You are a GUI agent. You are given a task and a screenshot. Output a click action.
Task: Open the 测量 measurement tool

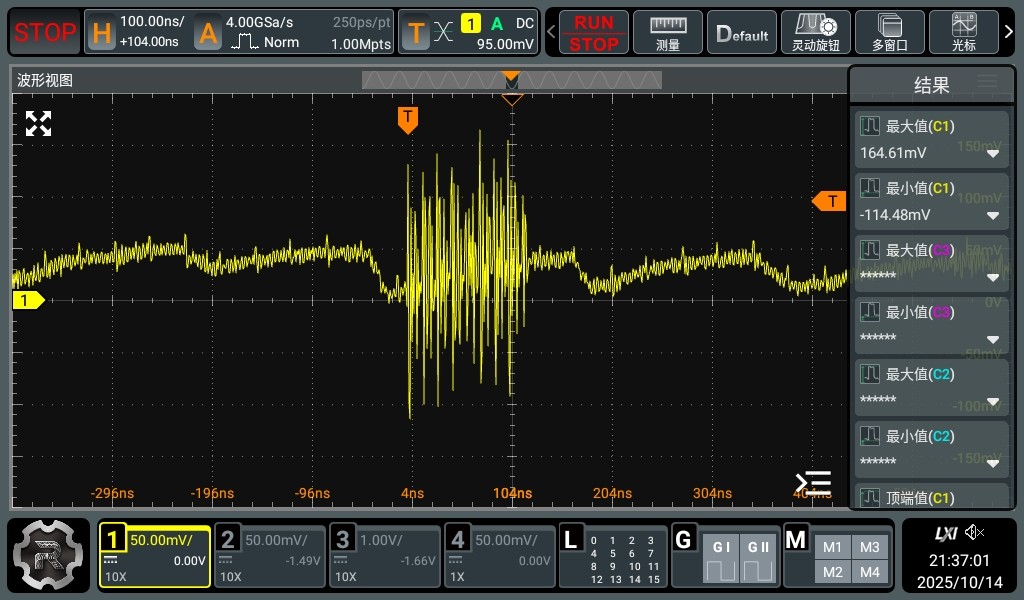pyautogui.click(x=668, y=32)
